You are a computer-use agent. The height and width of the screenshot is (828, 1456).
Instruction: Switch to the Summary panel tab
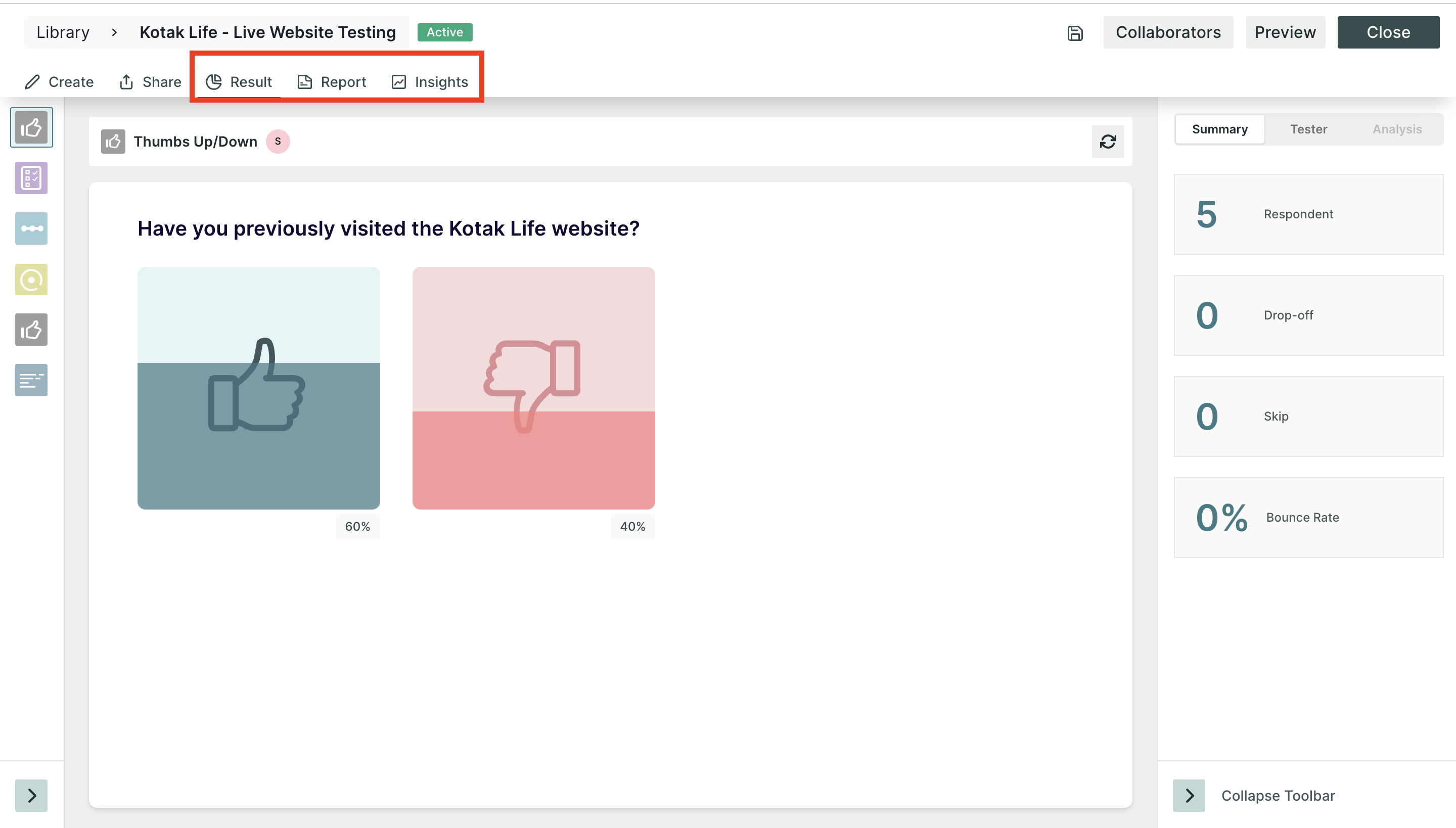click(1220, 129)
